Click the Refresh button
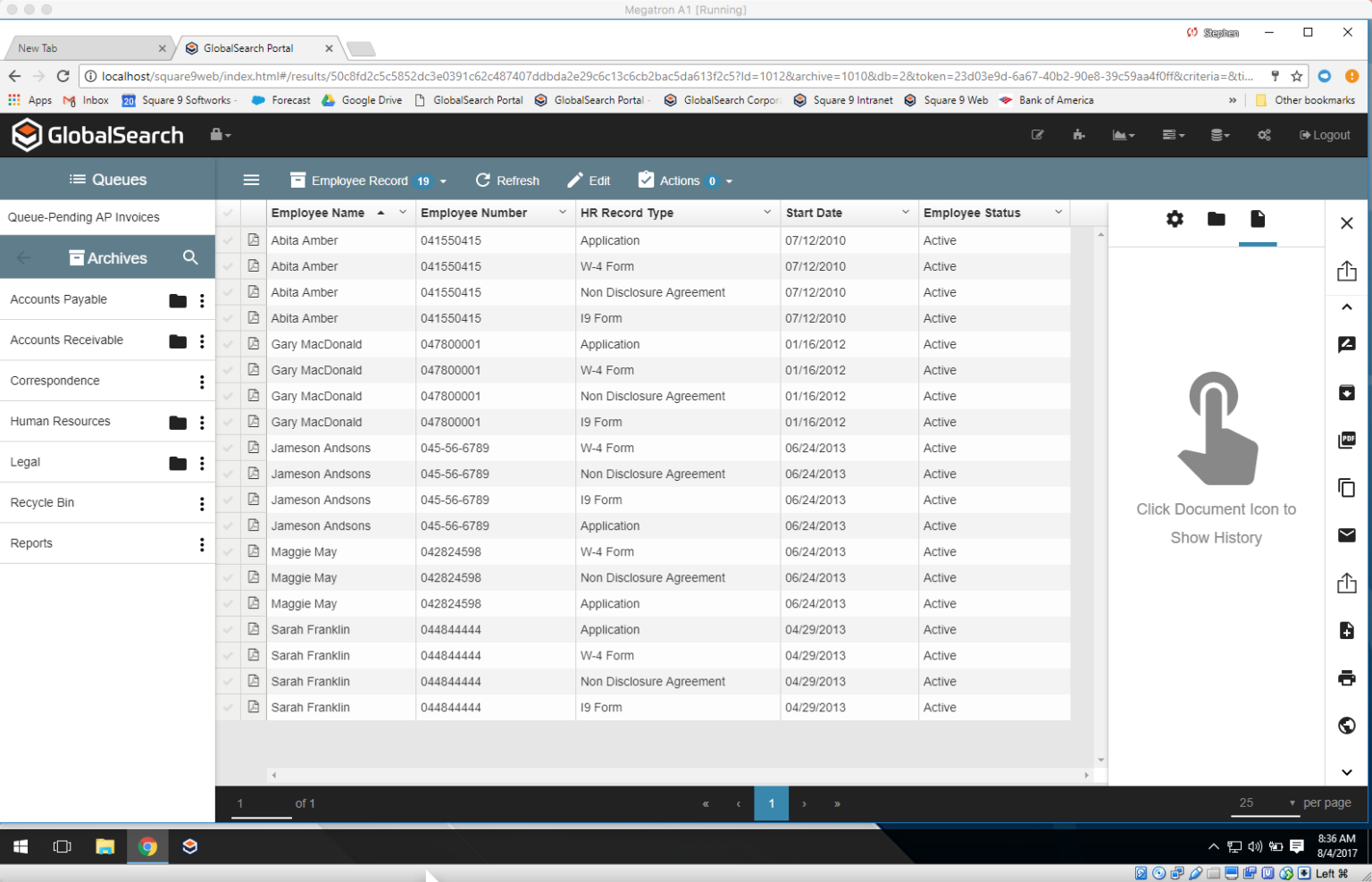This screenshot has height=882, width=1372. [507, 181]
